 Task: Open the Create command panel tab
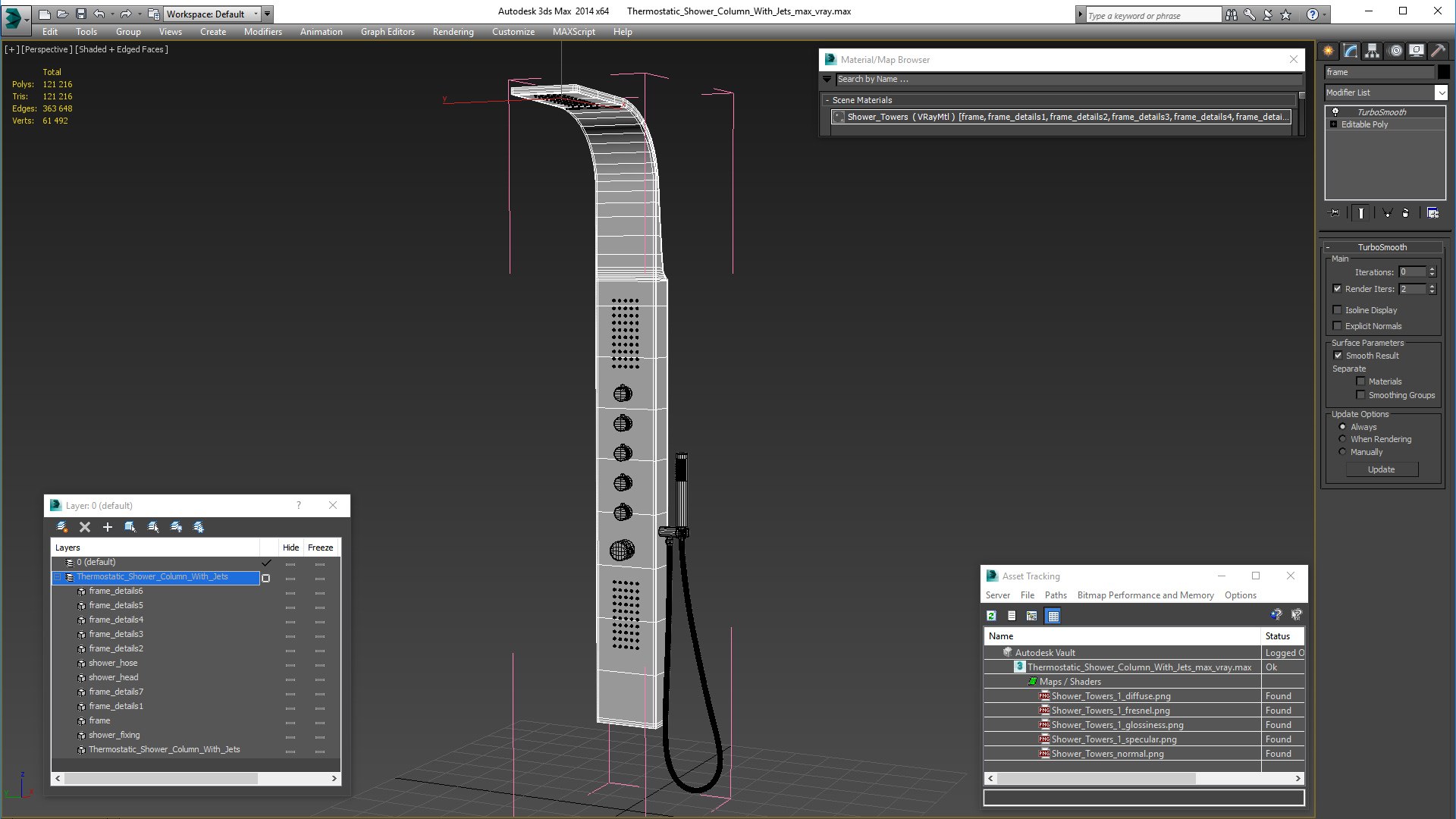(x=1329, y=51)
